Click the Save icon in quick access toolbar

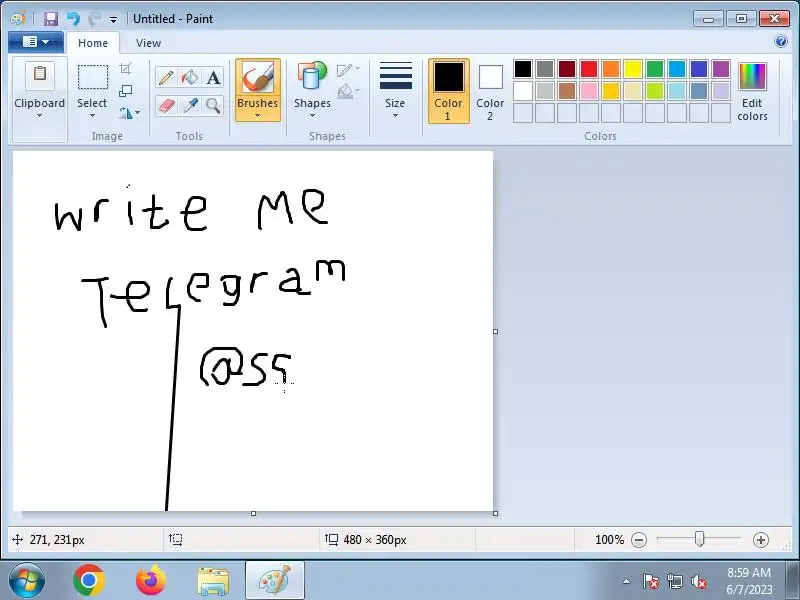coord(51,19)
